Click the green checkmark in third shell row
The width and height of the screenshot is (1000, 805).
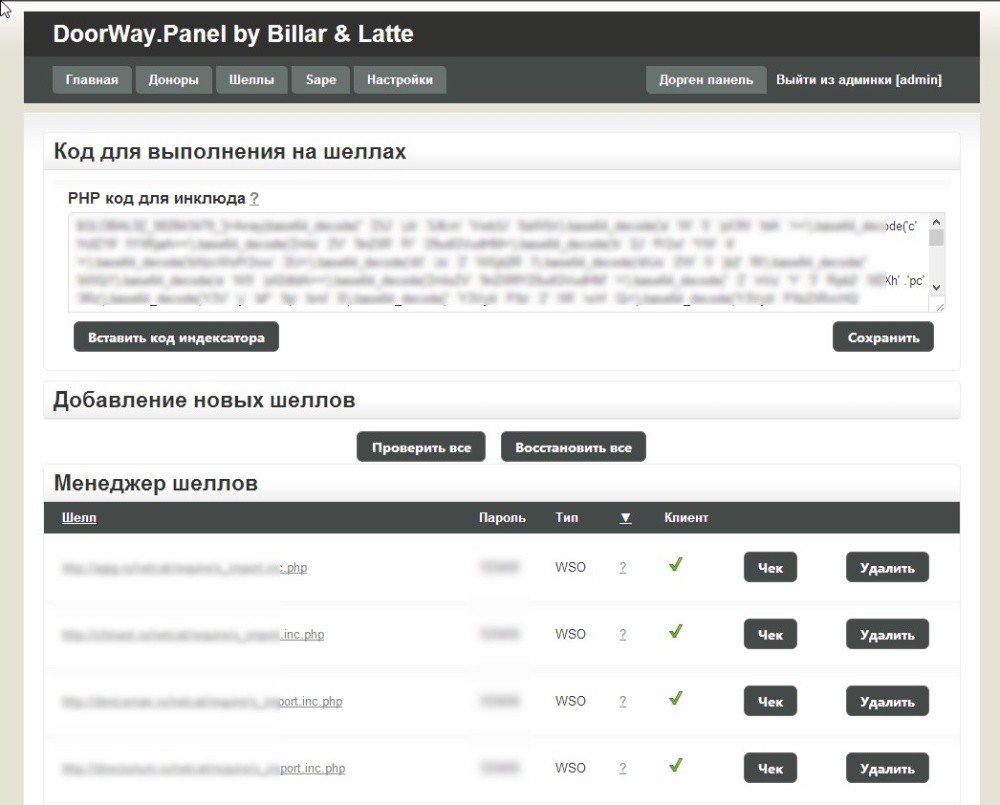pyautogui.click(x=676, y=699)
